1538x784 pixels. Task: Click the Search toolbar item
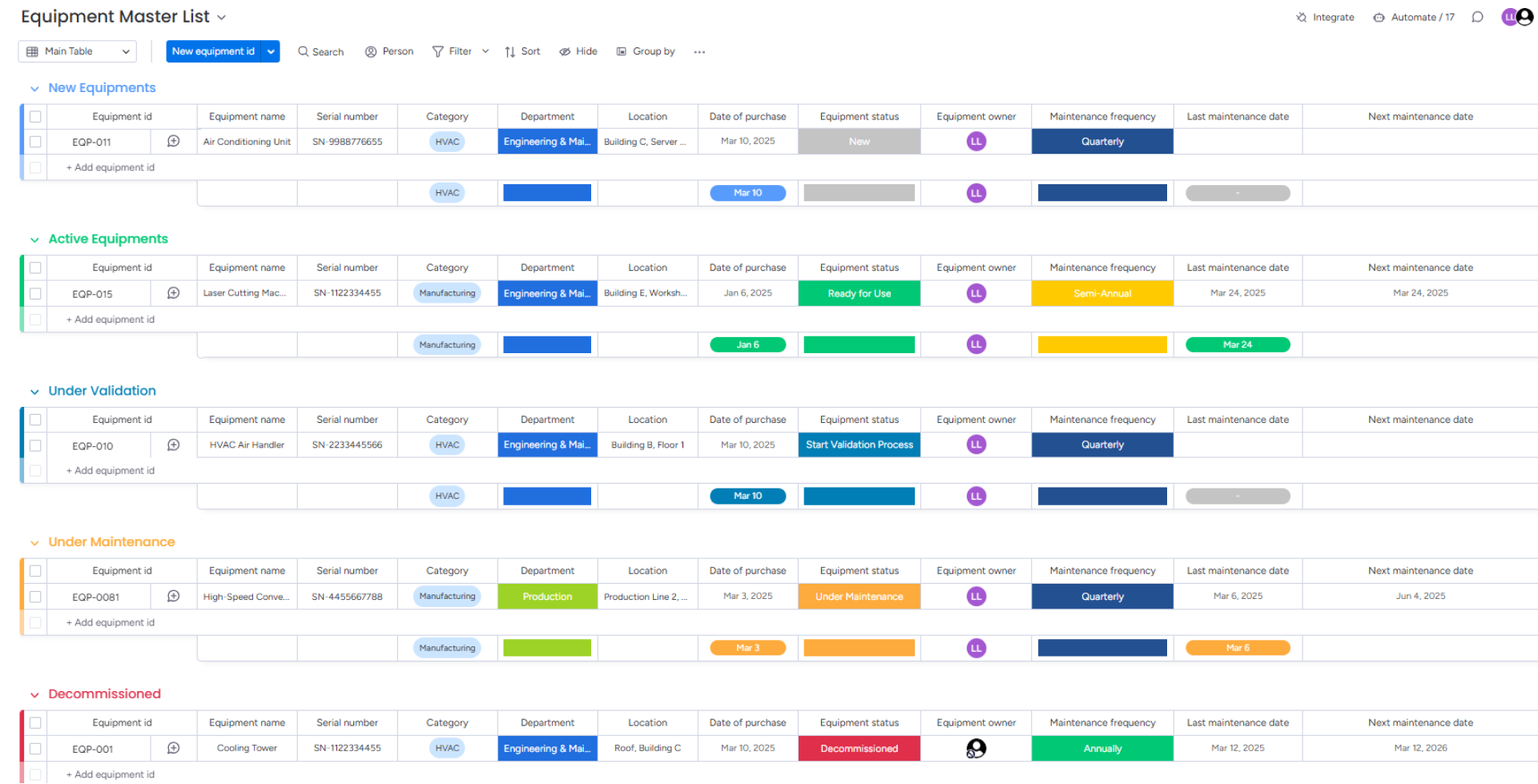[x=321, y=51]
